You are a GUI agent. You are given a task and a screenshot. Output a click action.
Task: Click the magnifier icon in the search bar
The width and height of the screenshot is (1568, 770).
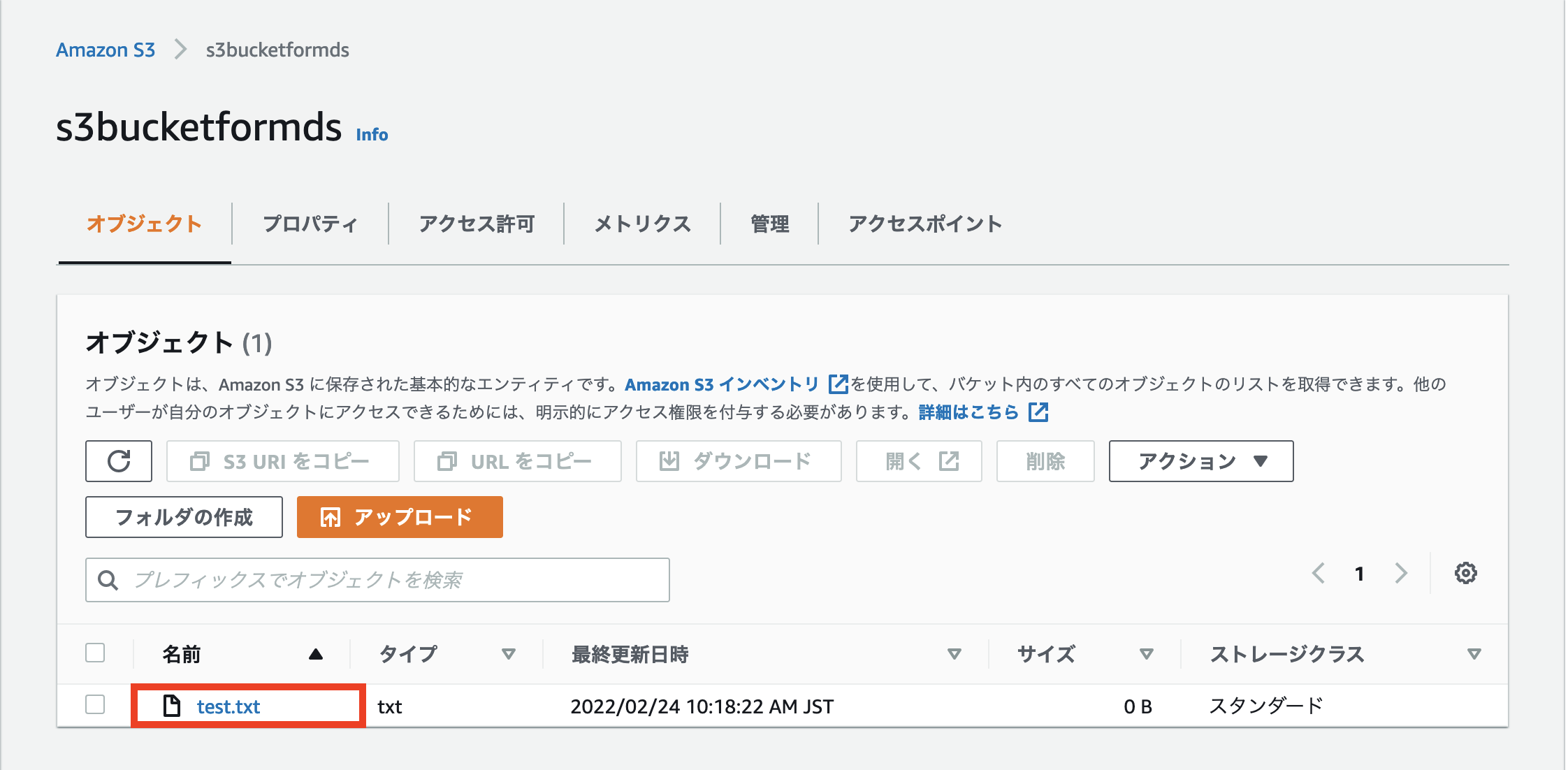coord(108,579)
